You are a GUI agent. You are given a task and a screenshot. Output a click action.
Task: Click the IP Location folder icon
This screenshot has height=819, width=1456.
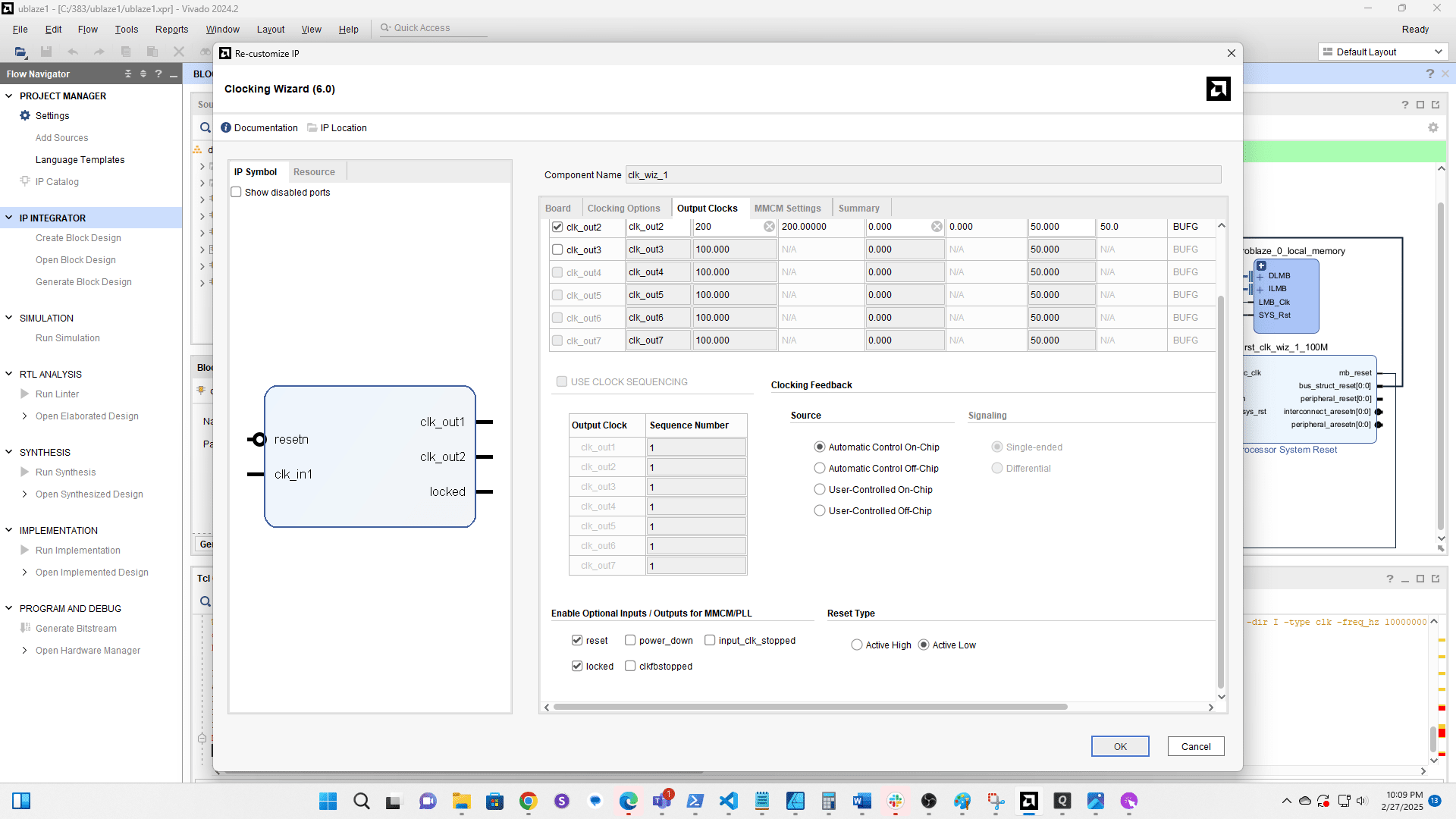(312, 128)
